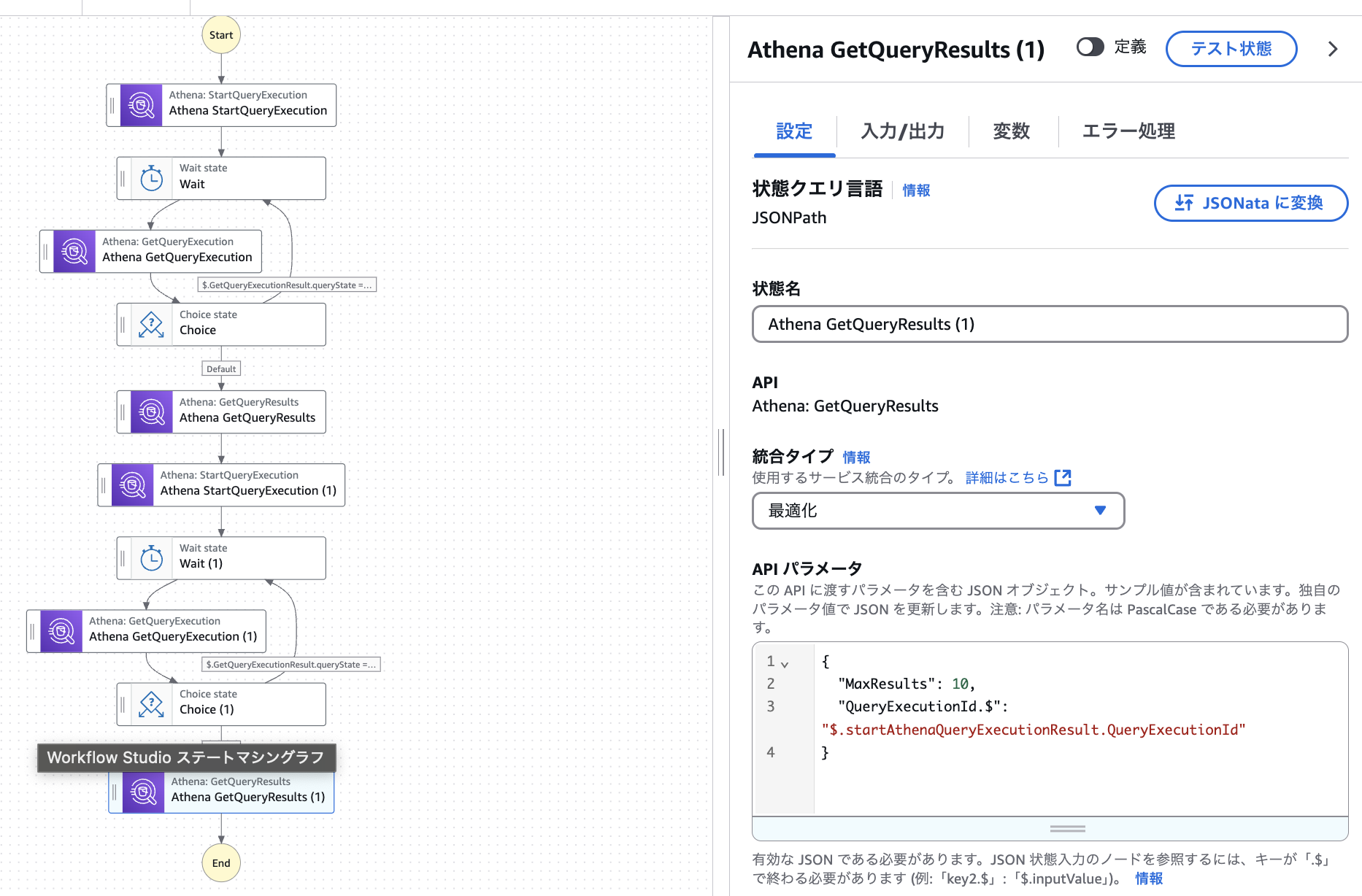This screenshot has width=1362, height=896.
Task: Follow the 詳細はこちら link
Action: click(1007, 478)
